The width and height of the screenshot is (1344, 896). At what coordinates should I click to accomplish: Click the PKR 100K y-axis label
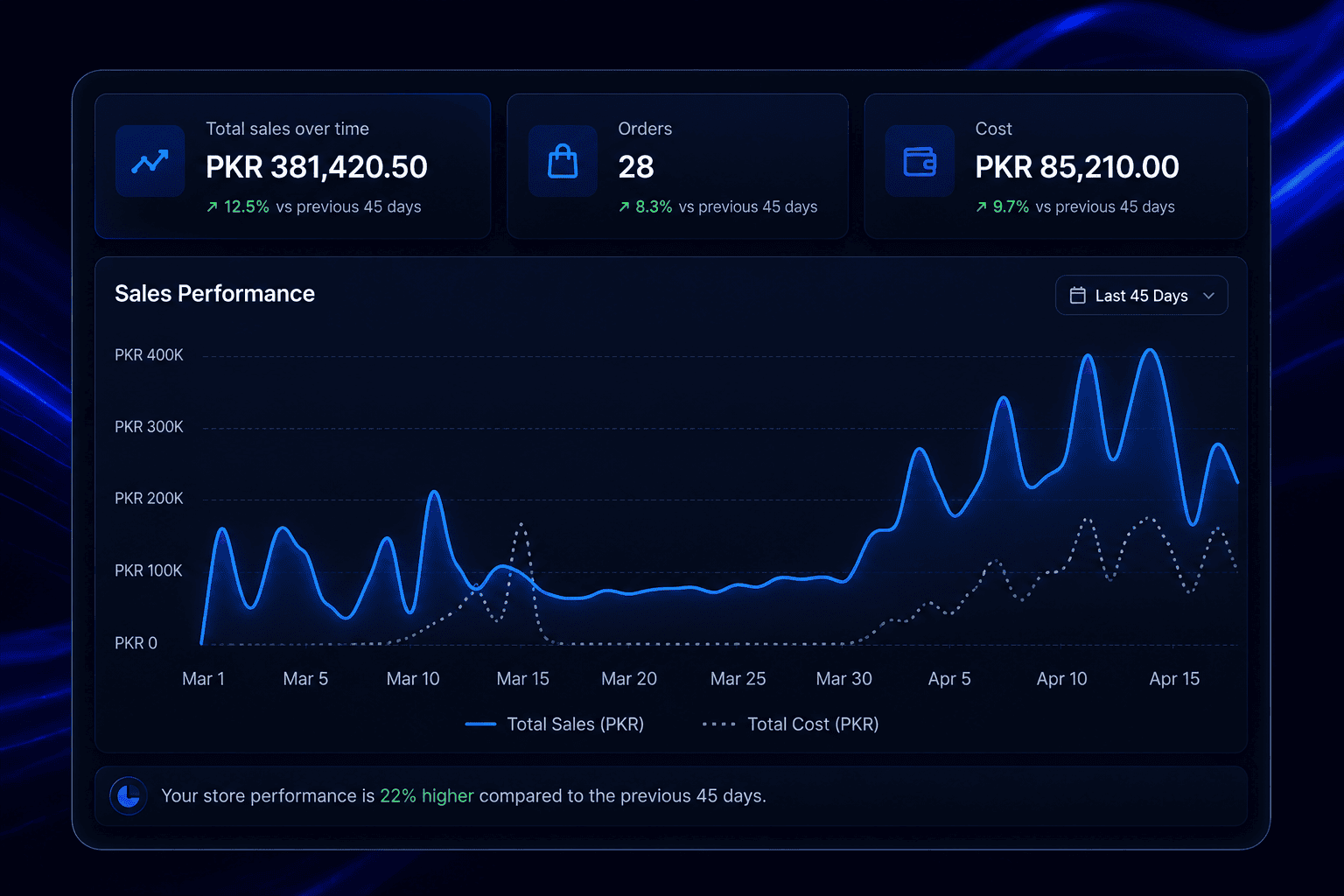pyautogui.click(x=149, y=570)
